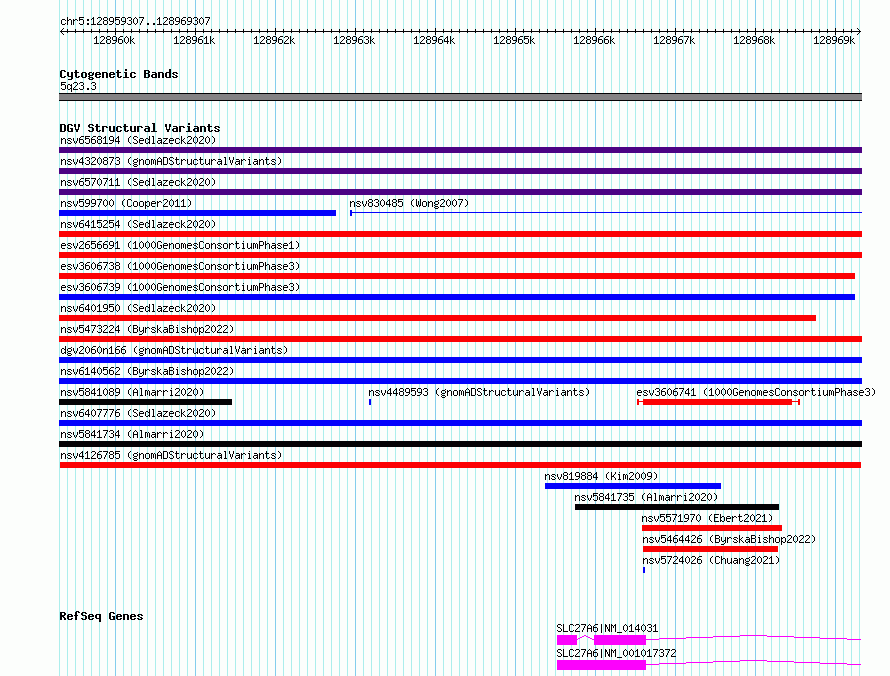
Task: Select the nsv819884 (Kim2009) label
Action: click(601, 476)
